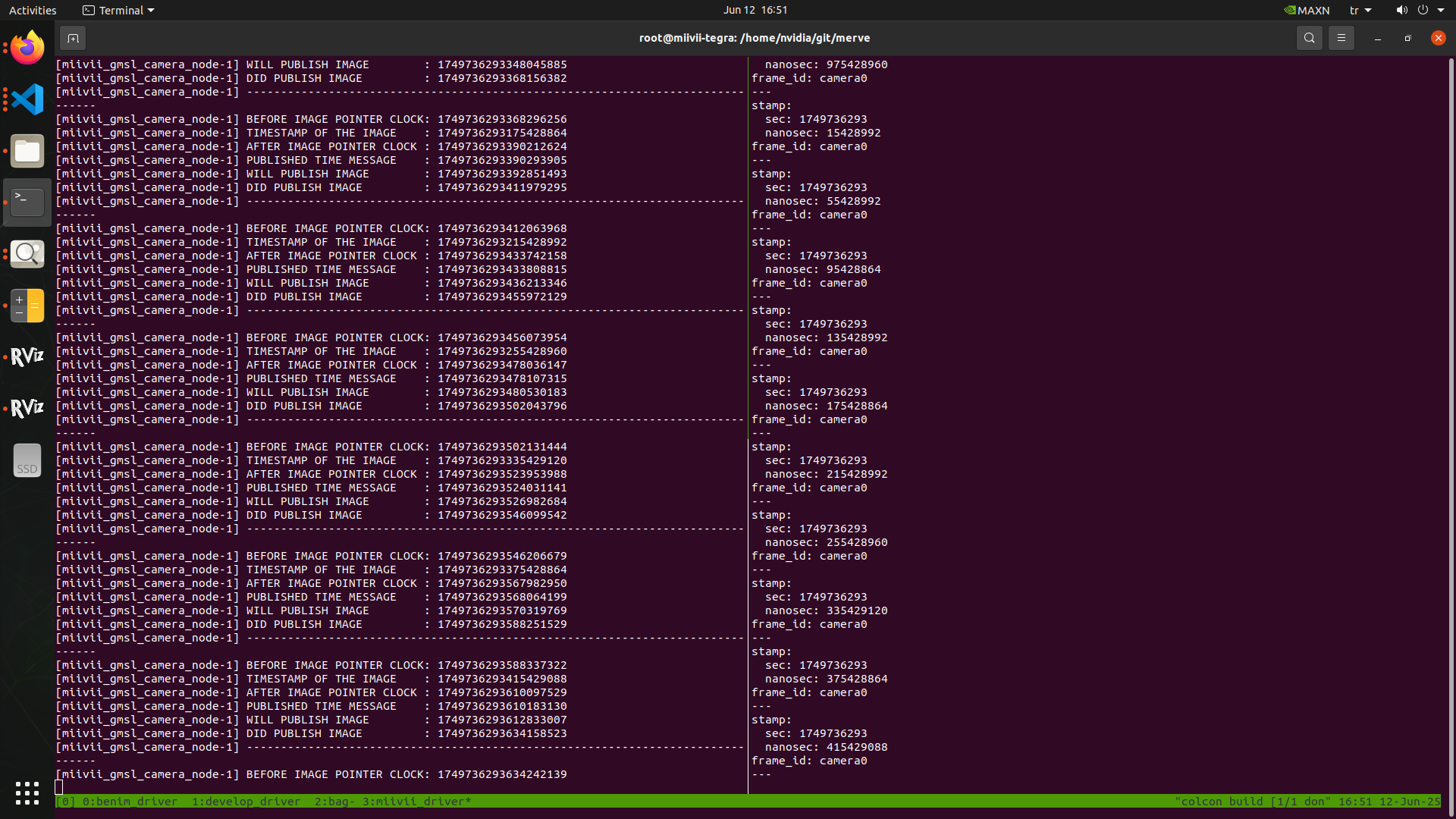Open the power indicator in the top bar

(1423, 10)
